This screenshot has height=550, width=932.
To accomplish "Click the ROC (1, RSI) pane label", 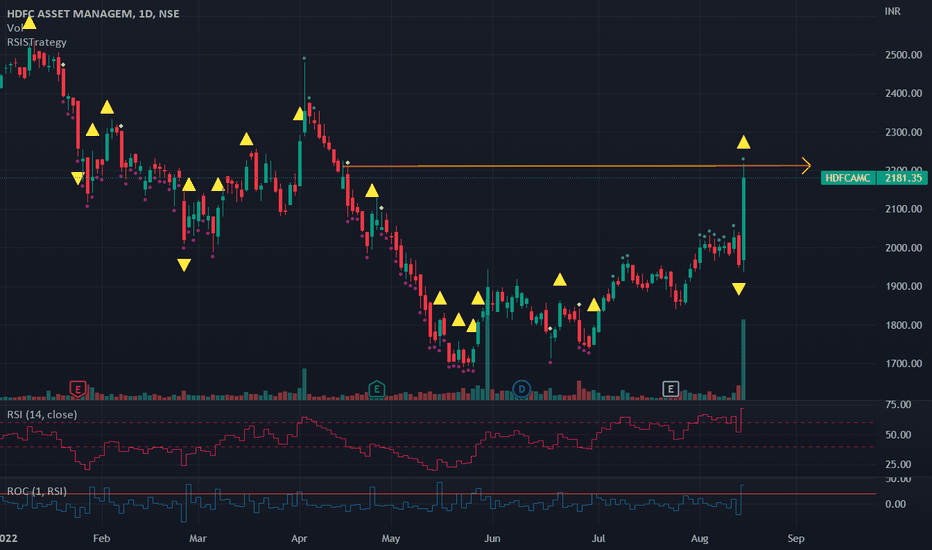I will point(37,491).
